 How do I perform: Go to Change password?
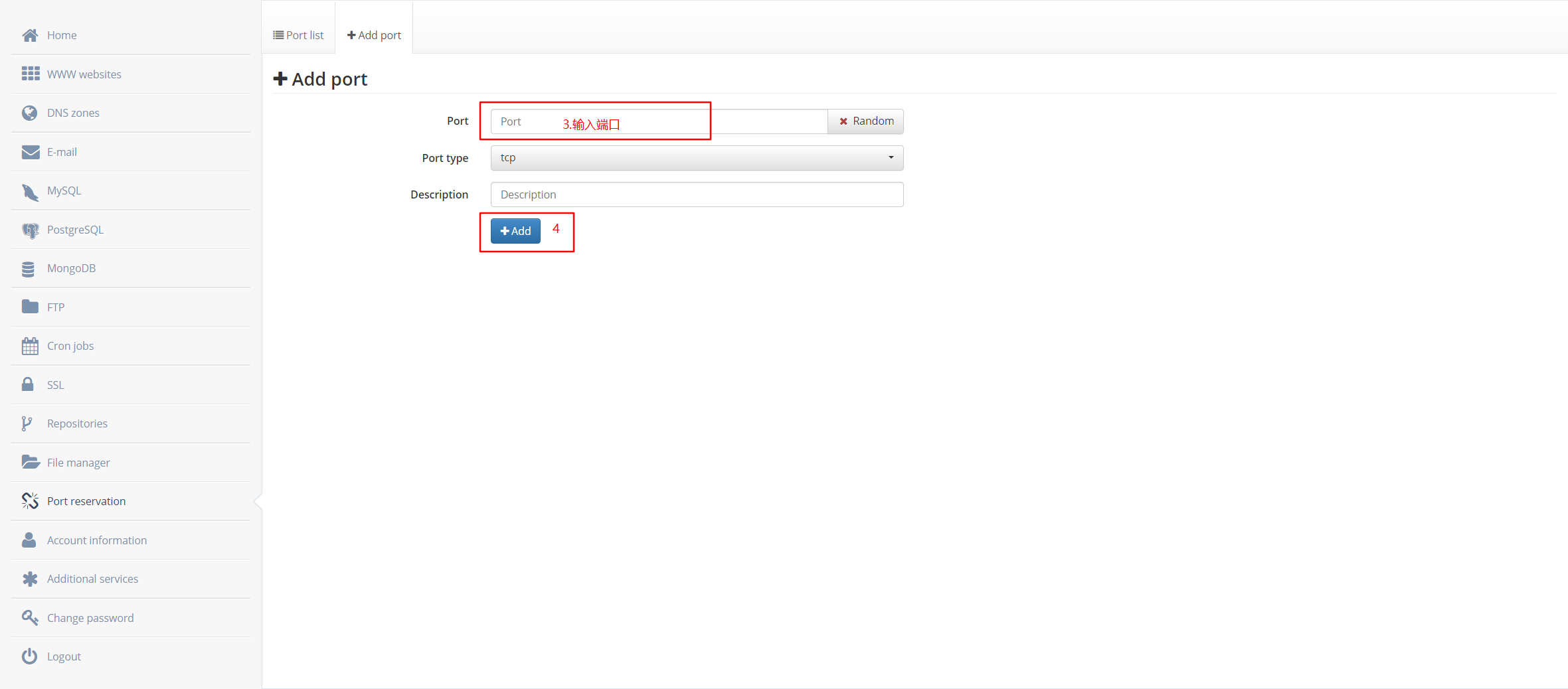click(90, 617)
